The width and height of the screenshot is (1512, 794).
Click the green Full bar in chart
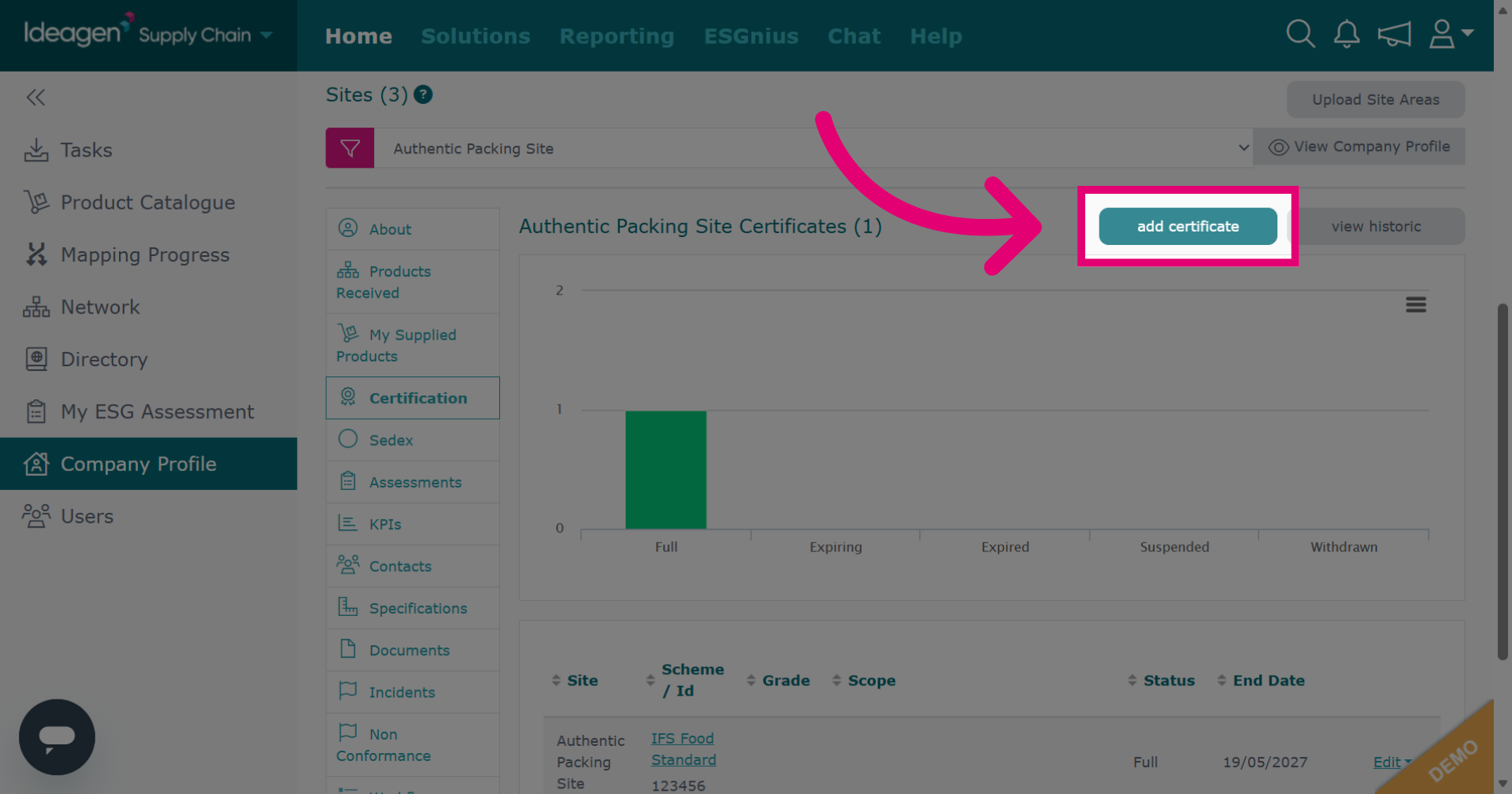click(665, 469)
